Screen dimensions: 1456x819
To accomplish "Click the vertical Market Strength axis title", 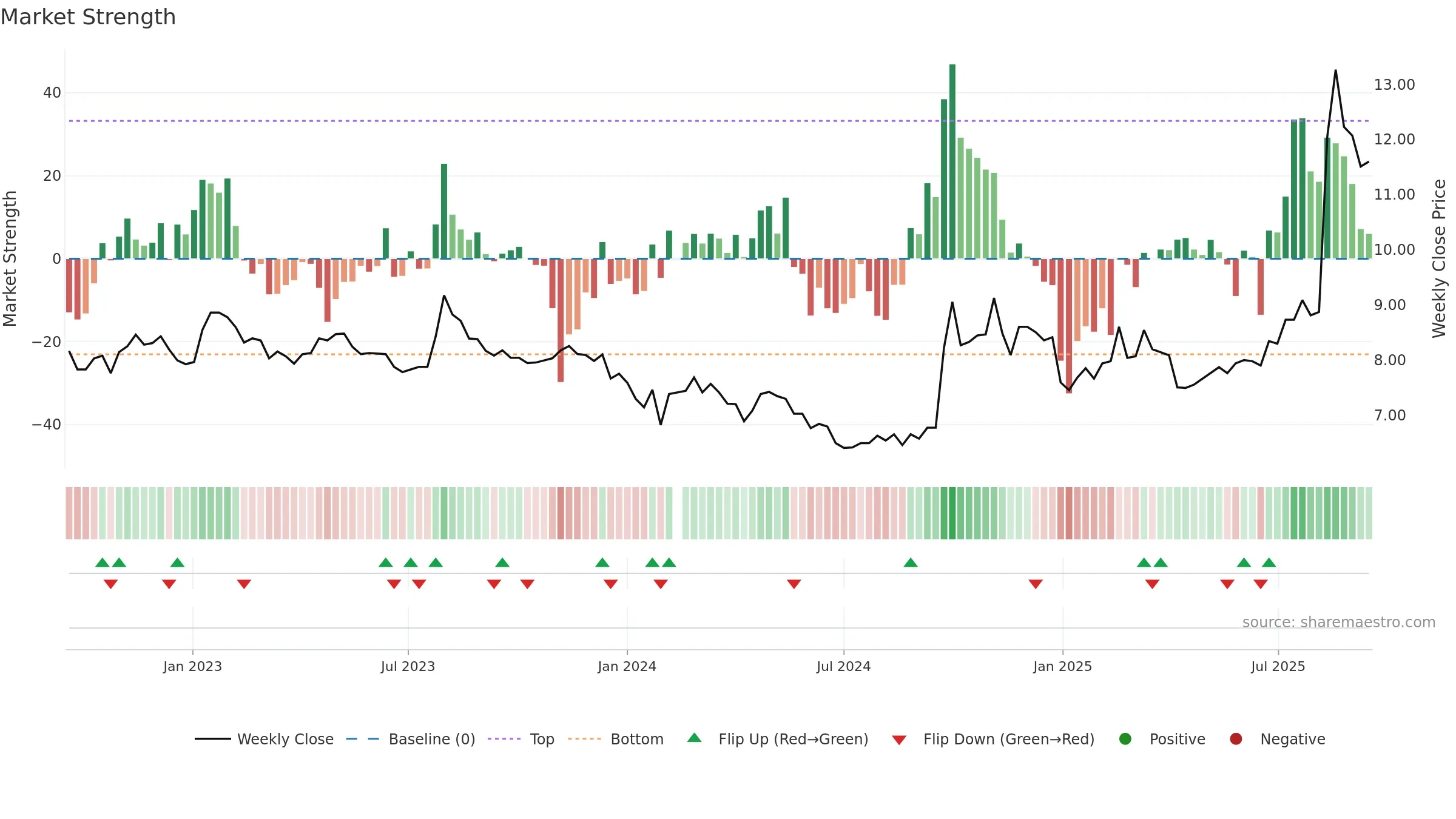I will (10, 258).
